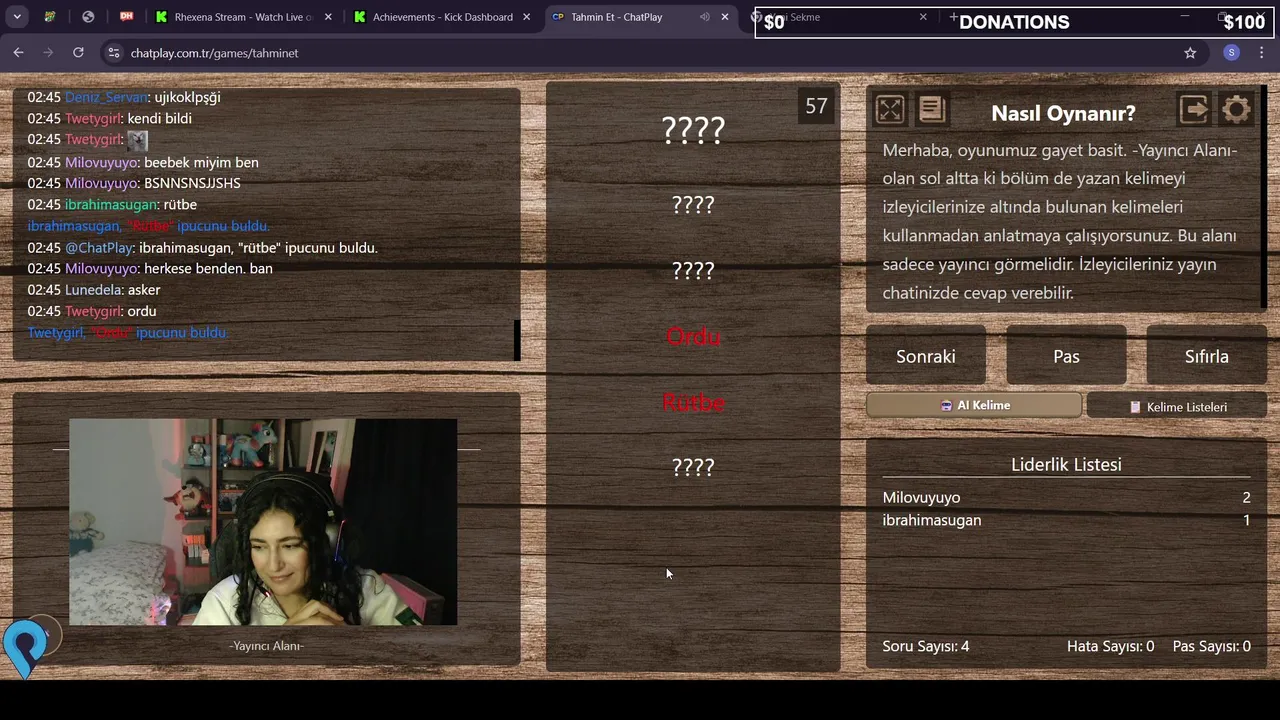Screen dimensions: 1280x720
Task: Click the Sonraki button
Action: click(926, 356)
